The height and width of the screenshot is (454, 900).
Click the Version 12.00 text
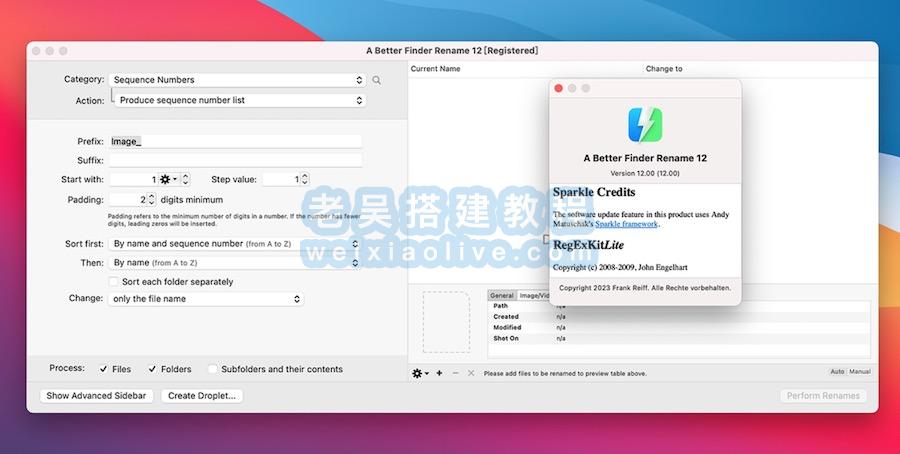tap(645, 173)
